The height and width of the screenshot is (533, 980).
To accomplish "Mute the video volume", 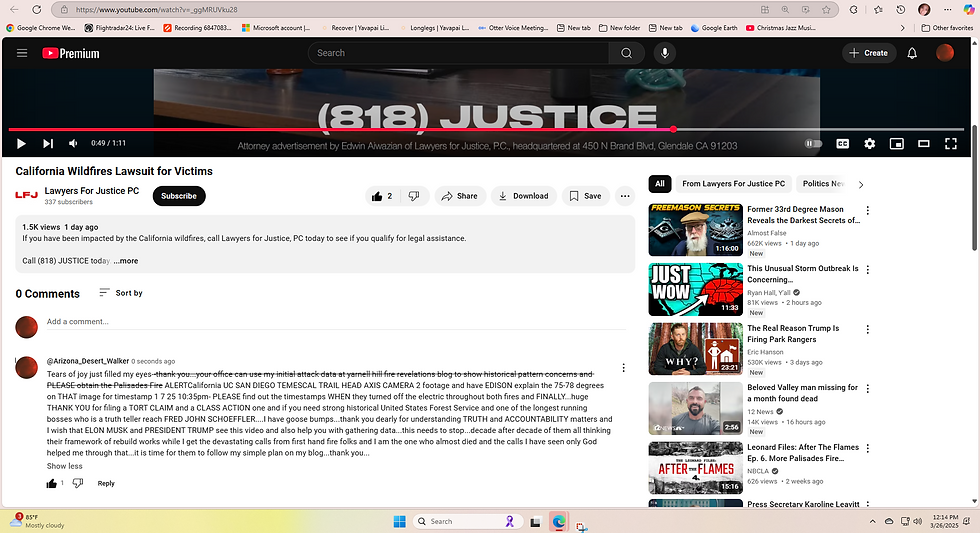I will (73, 144).
